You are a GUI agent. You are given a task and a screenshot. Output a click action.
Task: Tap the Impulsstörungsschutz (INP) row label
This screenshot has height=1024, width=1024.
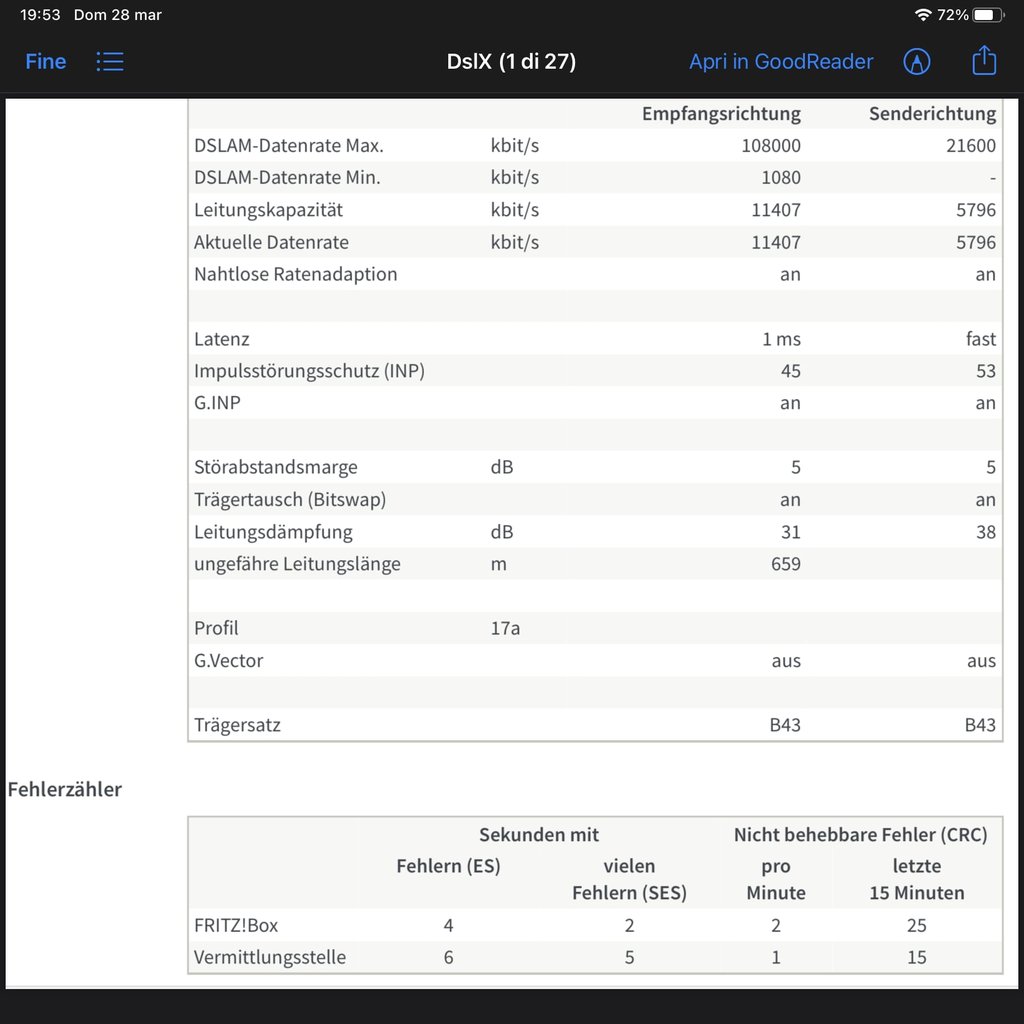[309, 371]
